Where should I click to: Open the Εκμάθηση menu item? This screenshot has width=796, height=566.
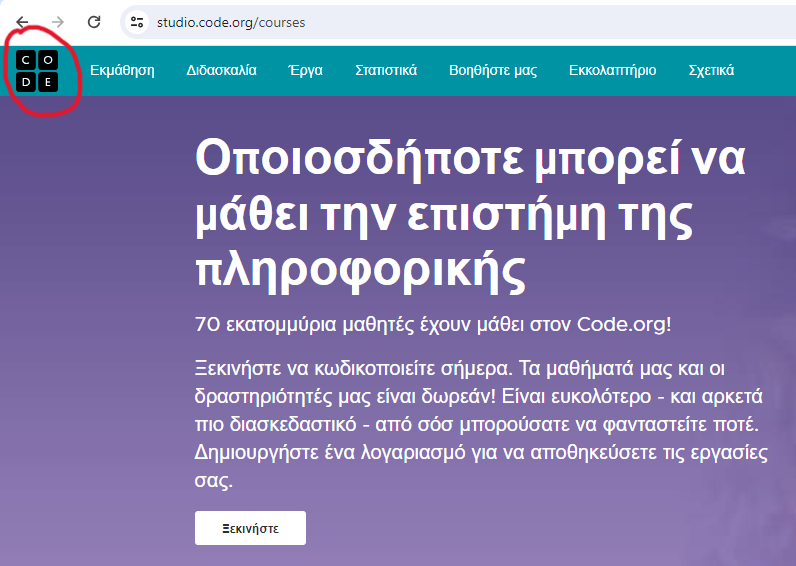point(122,71)
